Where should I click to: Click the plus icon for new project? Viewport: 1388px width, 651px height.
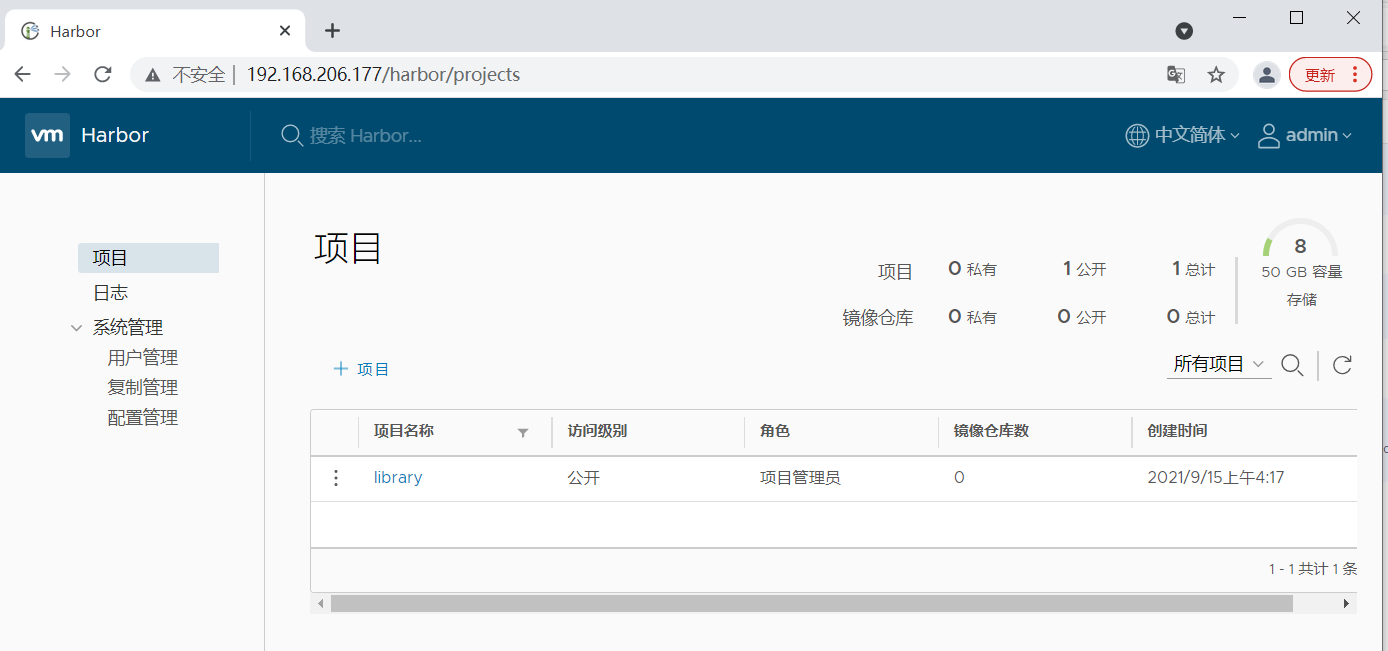[x=341, y=369]
